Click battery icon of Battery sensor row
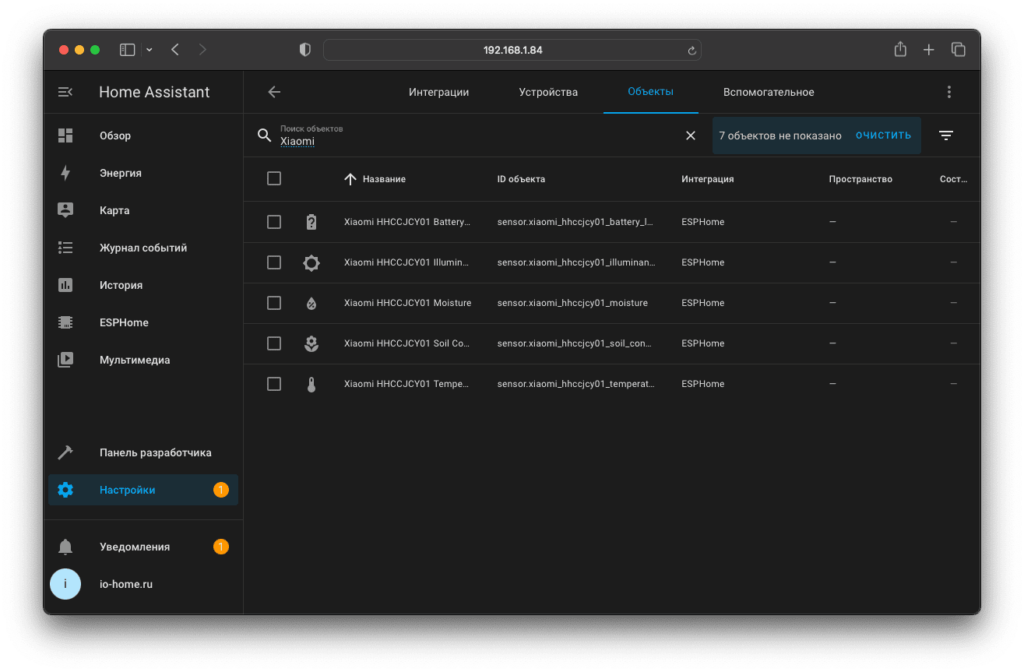Viewport: 1024px width, 672px height. pyautogui.click(x=312, y=222)
